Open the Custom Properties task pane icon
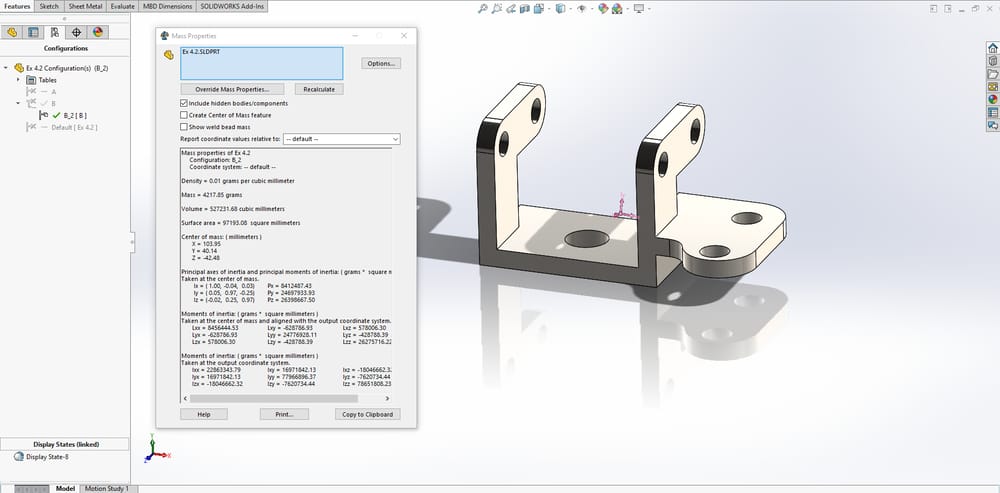Viewport: 1000px width, 493px height. tap(992, 112)
